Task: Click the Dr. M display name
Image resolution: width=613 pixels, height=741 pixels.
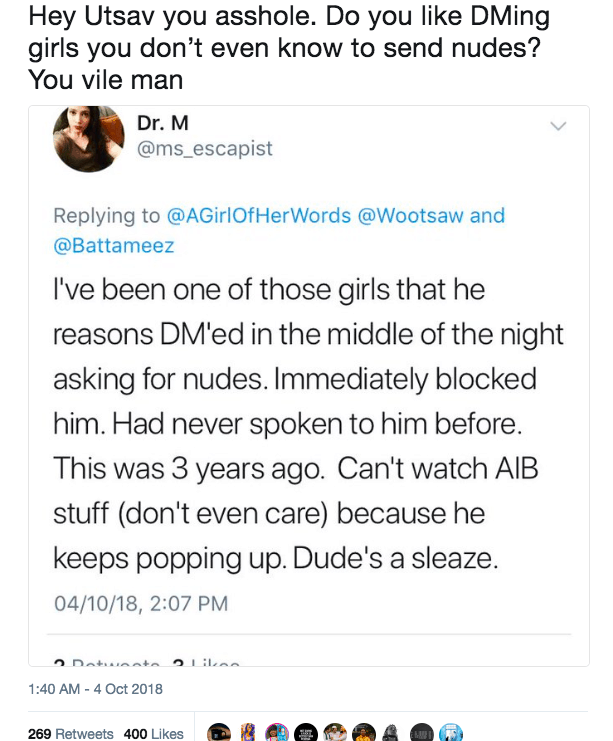Action: coord(162,124)
